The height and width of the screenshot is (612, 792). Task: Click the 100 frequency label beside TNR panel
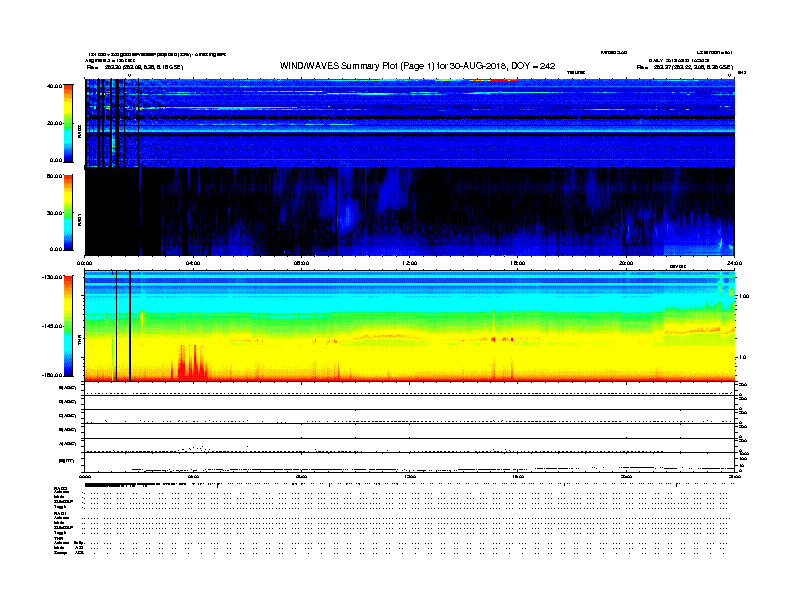coord(744,296)
